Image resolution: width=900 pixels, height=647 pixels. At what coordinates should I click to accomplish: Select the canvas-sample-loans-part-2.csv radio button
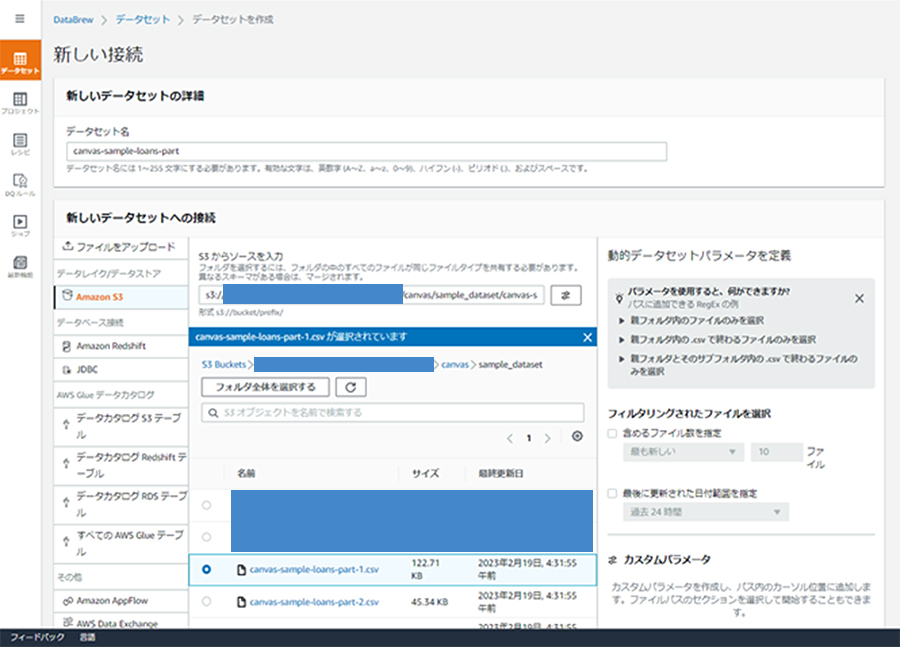tap(207, 602)
